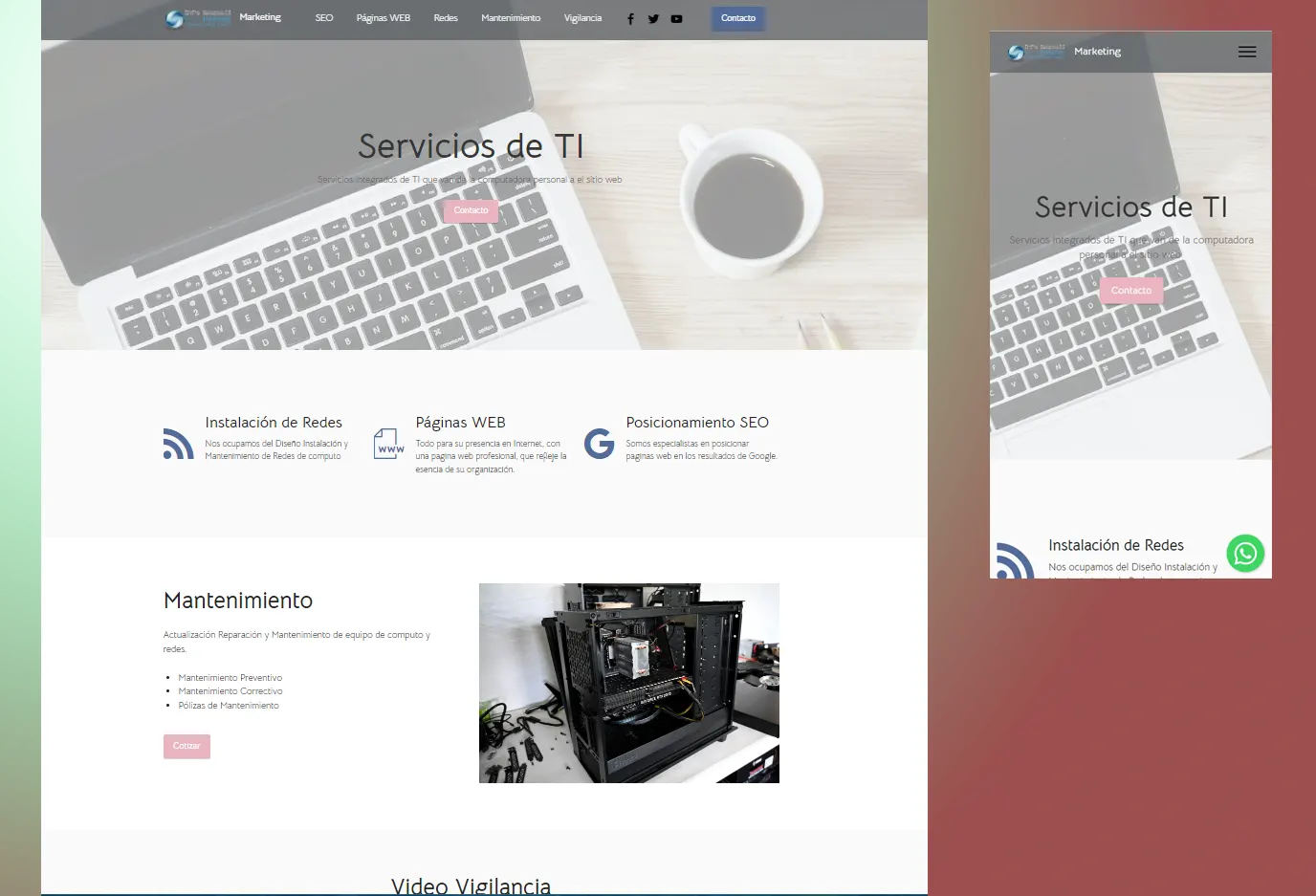This screenshot has height=896, width=1316.
Task: Toggle the hamburger menu on the mobile view
Action: [x=1247, y=52]
